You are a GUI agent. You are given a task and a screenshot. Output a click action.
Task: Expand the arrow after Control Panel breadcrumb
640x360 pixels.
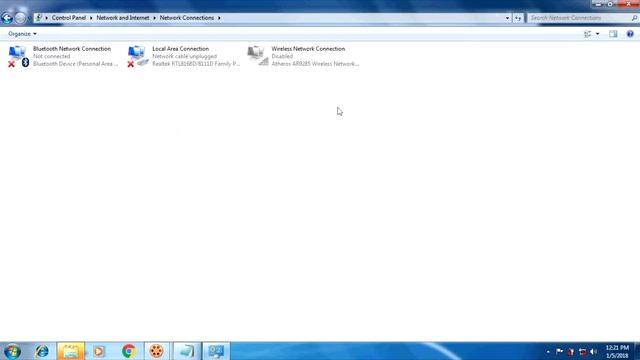coord(91,18)
